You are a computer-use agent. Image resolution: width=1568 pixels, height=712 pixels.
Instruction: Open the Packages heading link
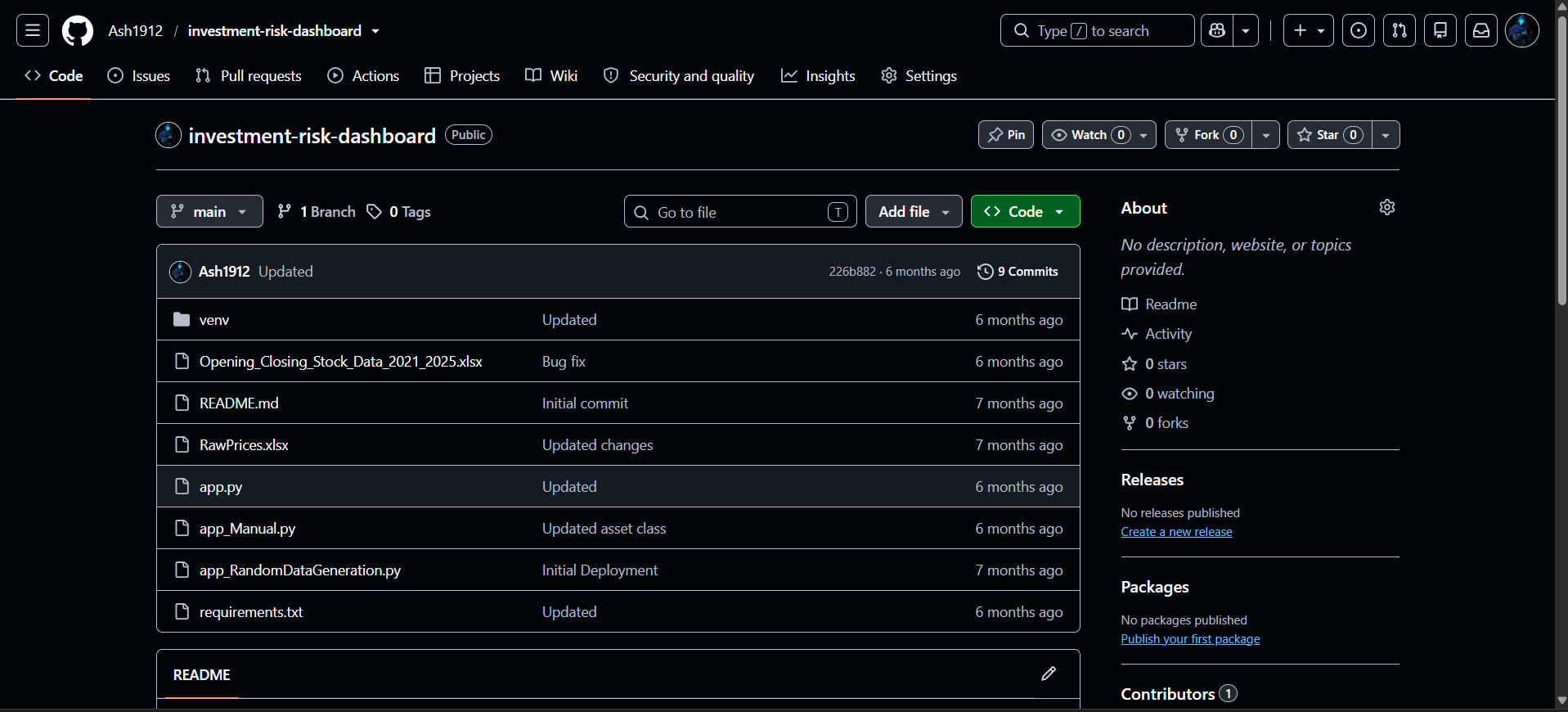coord(1155,587)
